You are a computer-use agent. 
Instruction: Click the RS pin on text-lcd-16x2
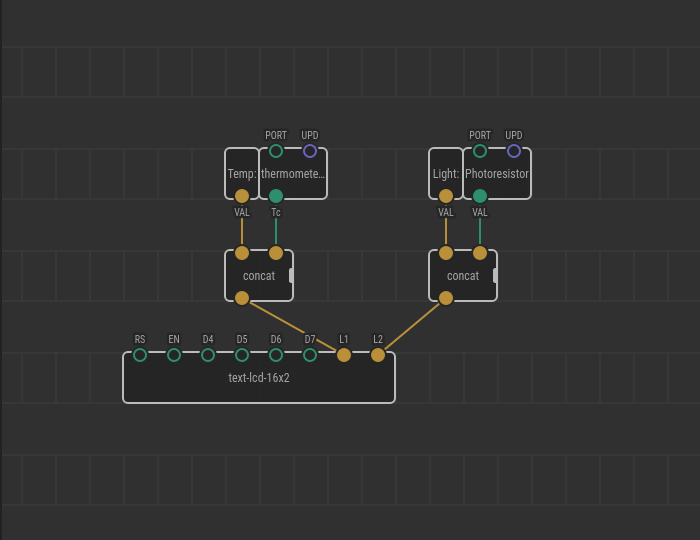(x=140, y=355)
